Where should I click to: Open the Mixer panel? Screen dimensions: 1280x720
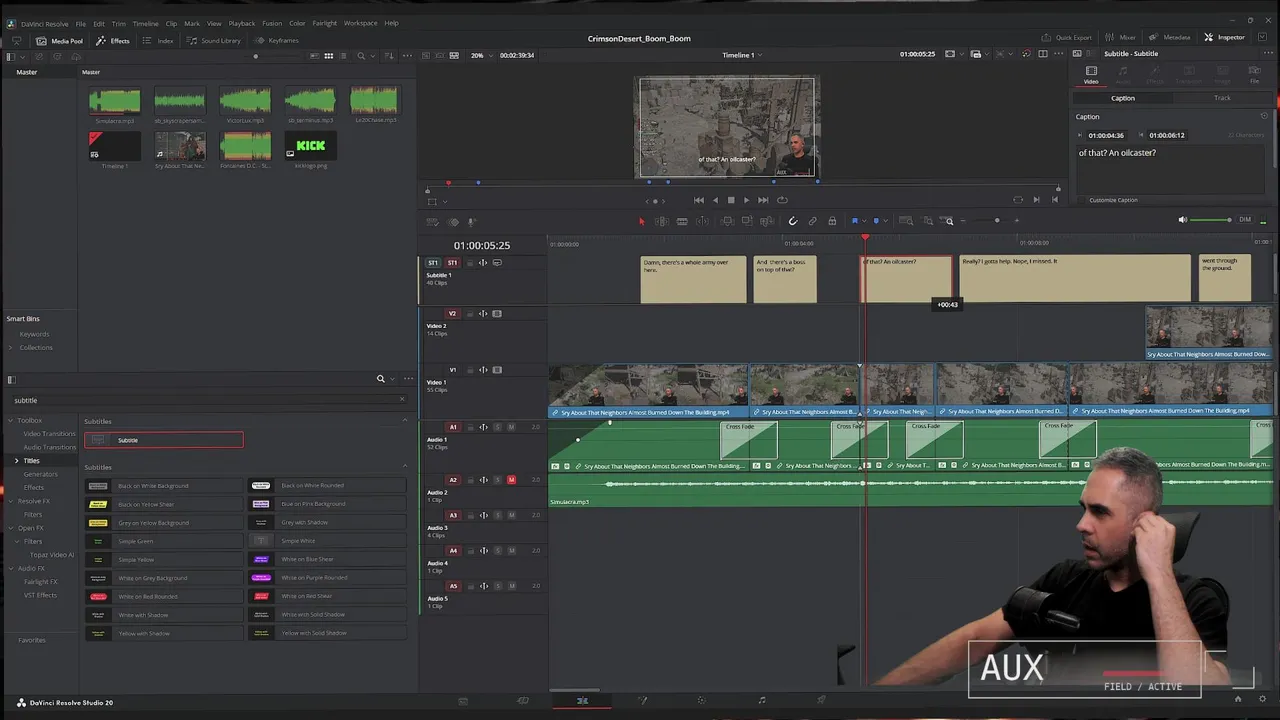click(1120, 37)
